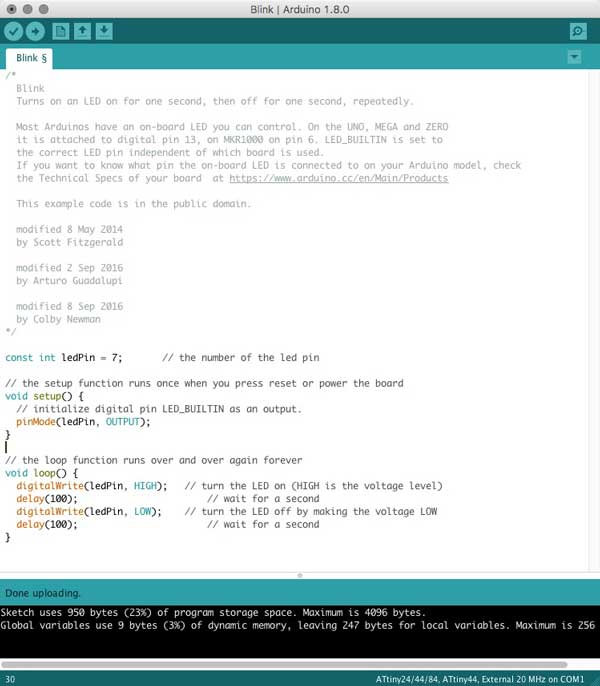Click 'by Arturo Guadalupi' comment line
The image size is (600, 686).
pyautogui.click(x=69, y=281)
